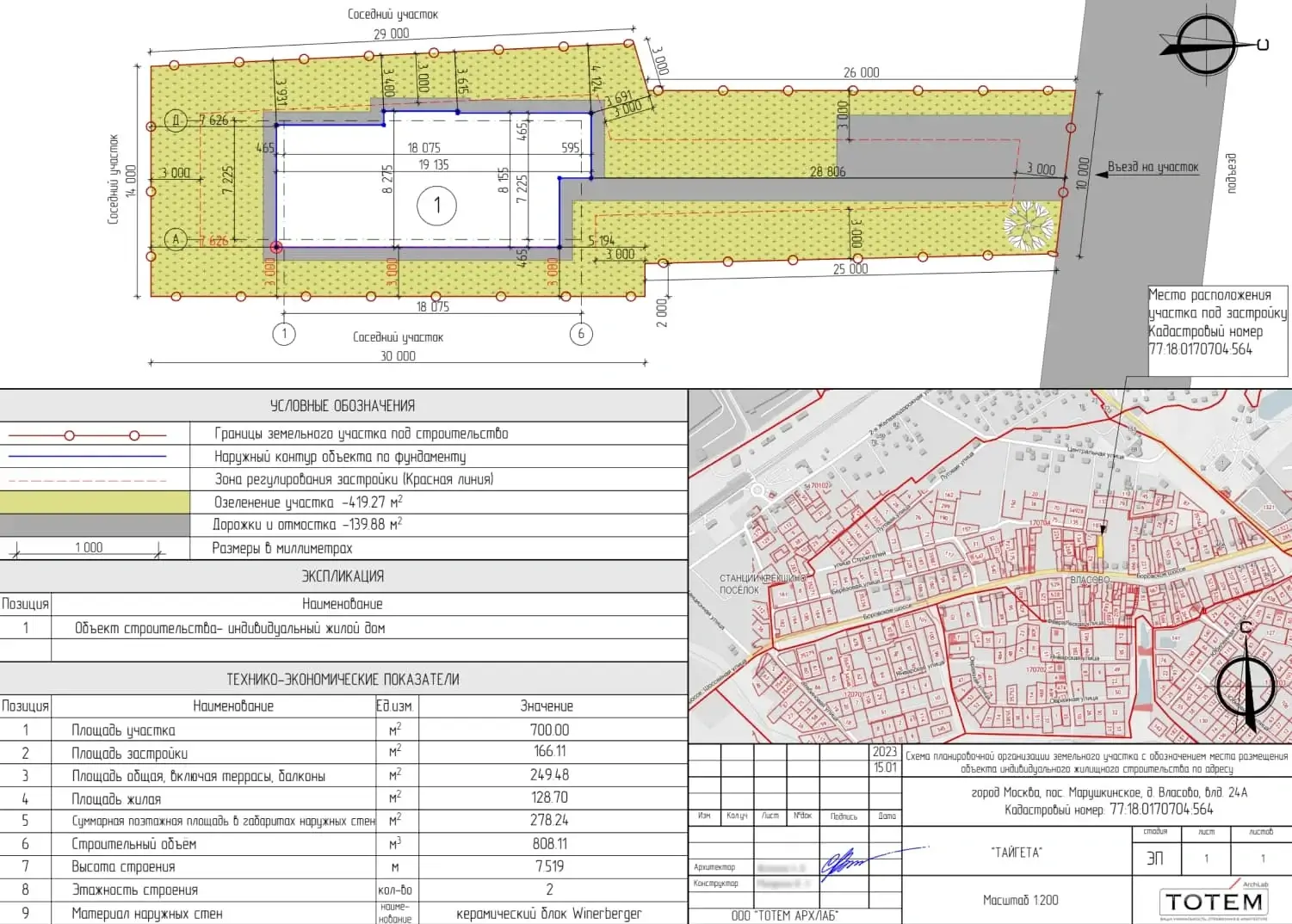Click grid axis bubble 6 below the plan
Image resolution: width=1292 pixels, height=924 pixels.
581,334
